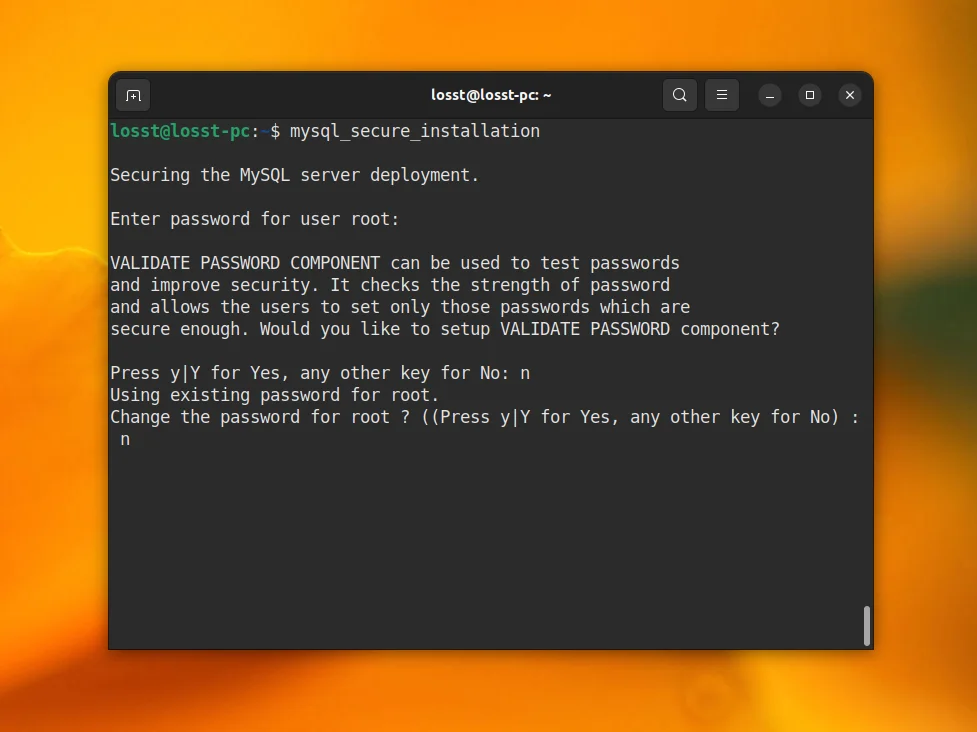
Task: Click the title losst@losst-pc: ~
Action: [491, 95]
